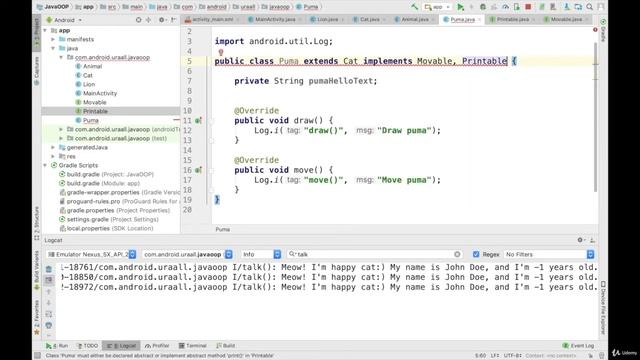The width and height of the screenshot is (640, 360).
Task: Click the Logcat down arrow icon
Action: click(49, 303)
